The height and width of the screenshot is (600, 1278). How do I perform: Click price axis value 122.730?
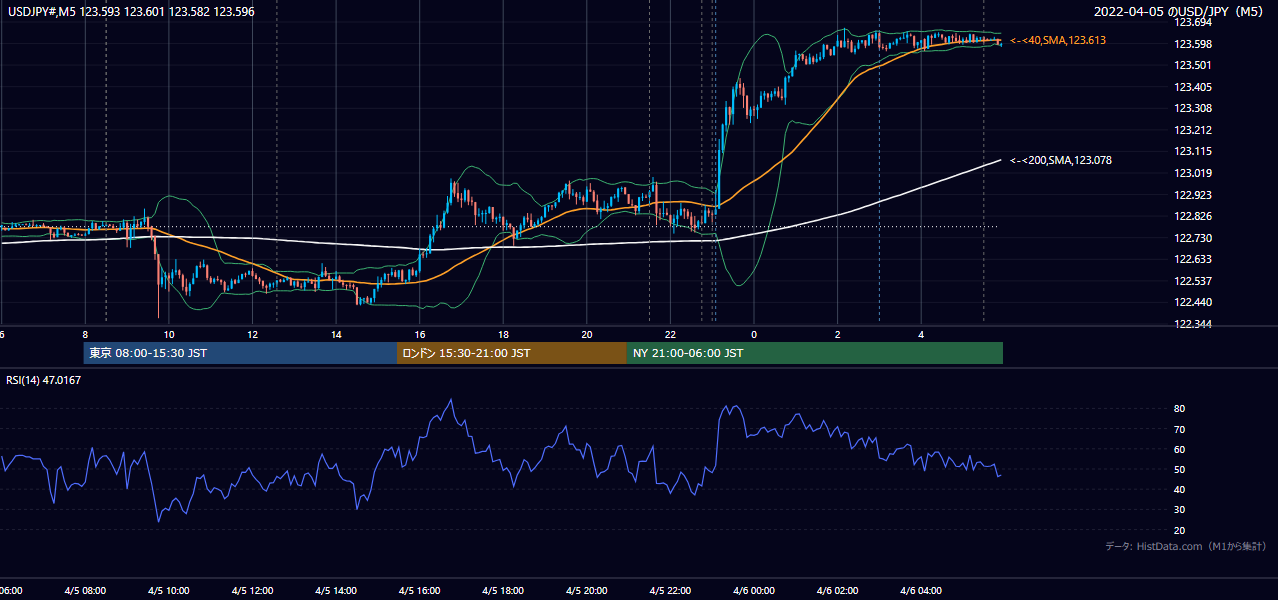1191,238
